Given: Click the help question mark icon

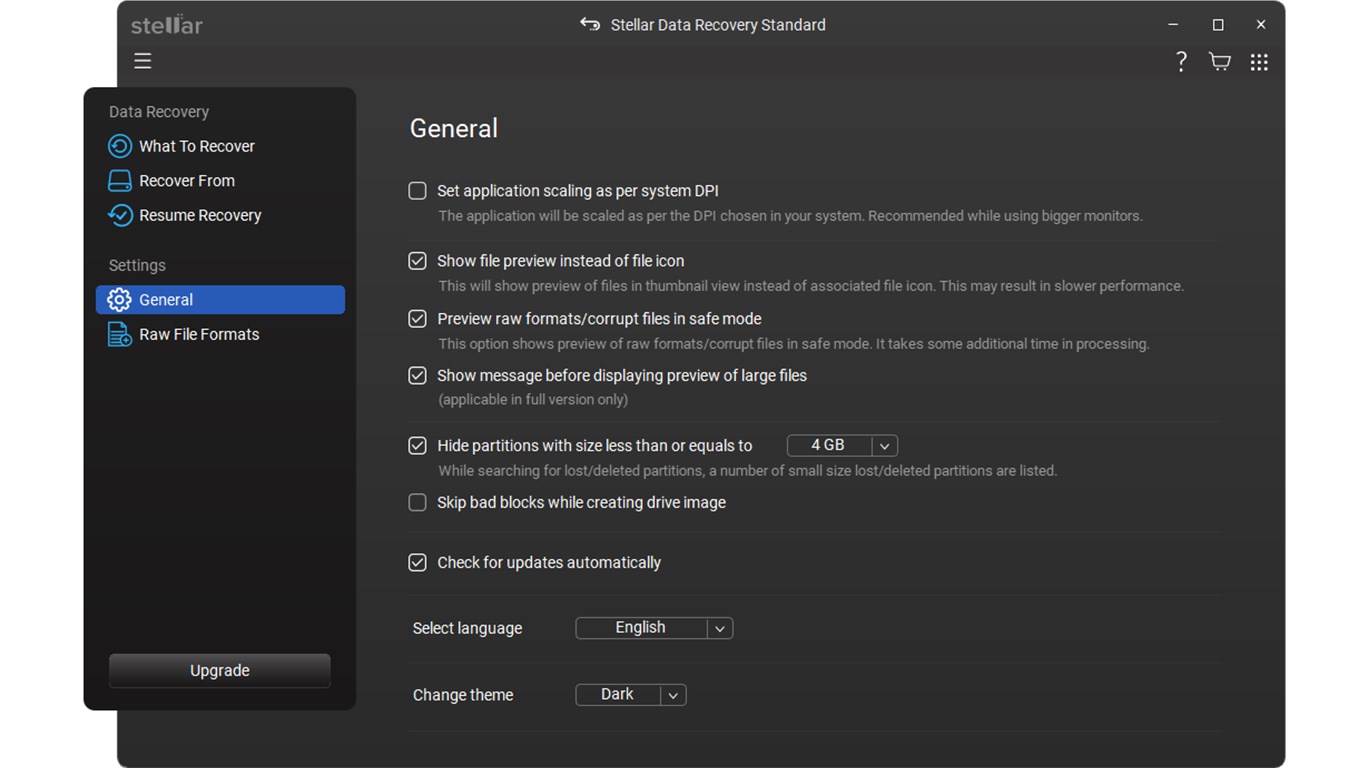Looking at the screenshot, I should pyautogui.click(x=1181, y=62).
